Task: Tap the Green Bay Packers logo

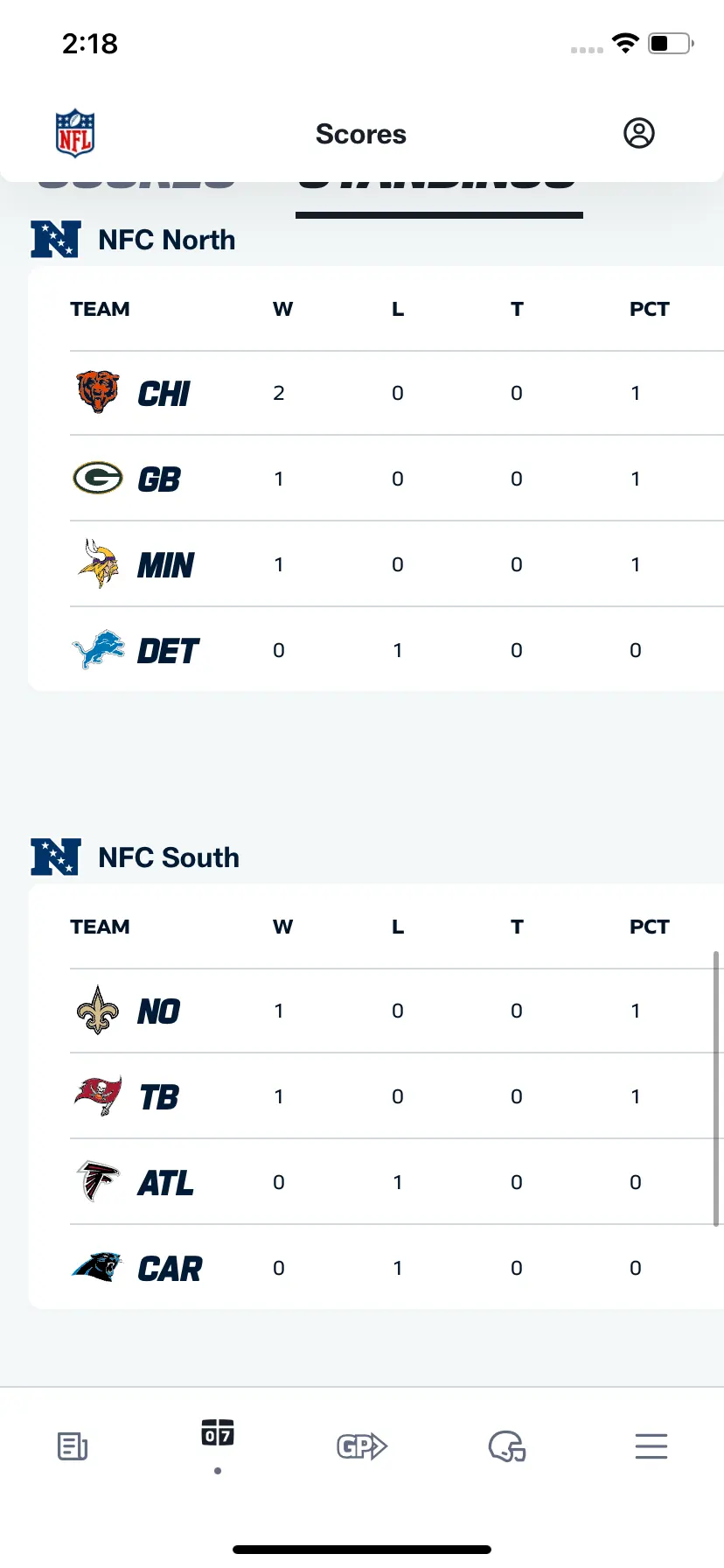Action: pyautogui.click(x=98, y=478)
